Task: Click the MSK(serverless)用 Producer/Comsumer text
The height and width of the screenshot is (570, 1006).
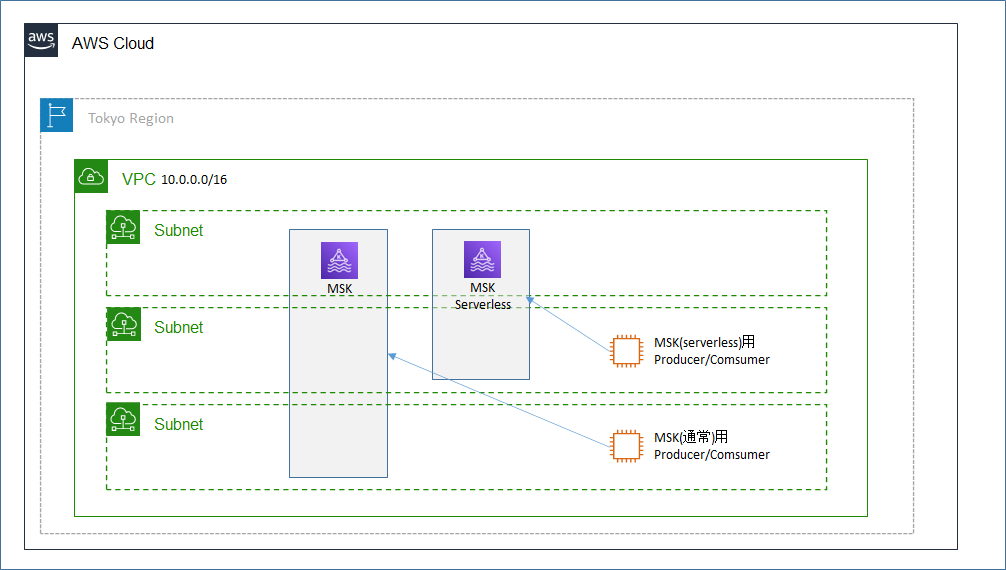Action: (x=712, y=351)
